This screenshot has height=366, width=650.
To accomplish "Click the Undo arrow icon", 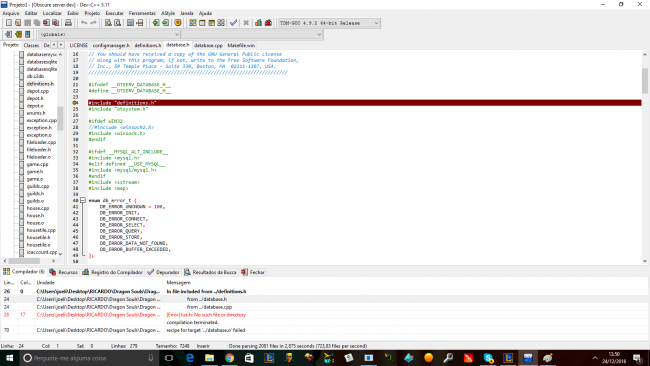I will [x=84, y=23].
